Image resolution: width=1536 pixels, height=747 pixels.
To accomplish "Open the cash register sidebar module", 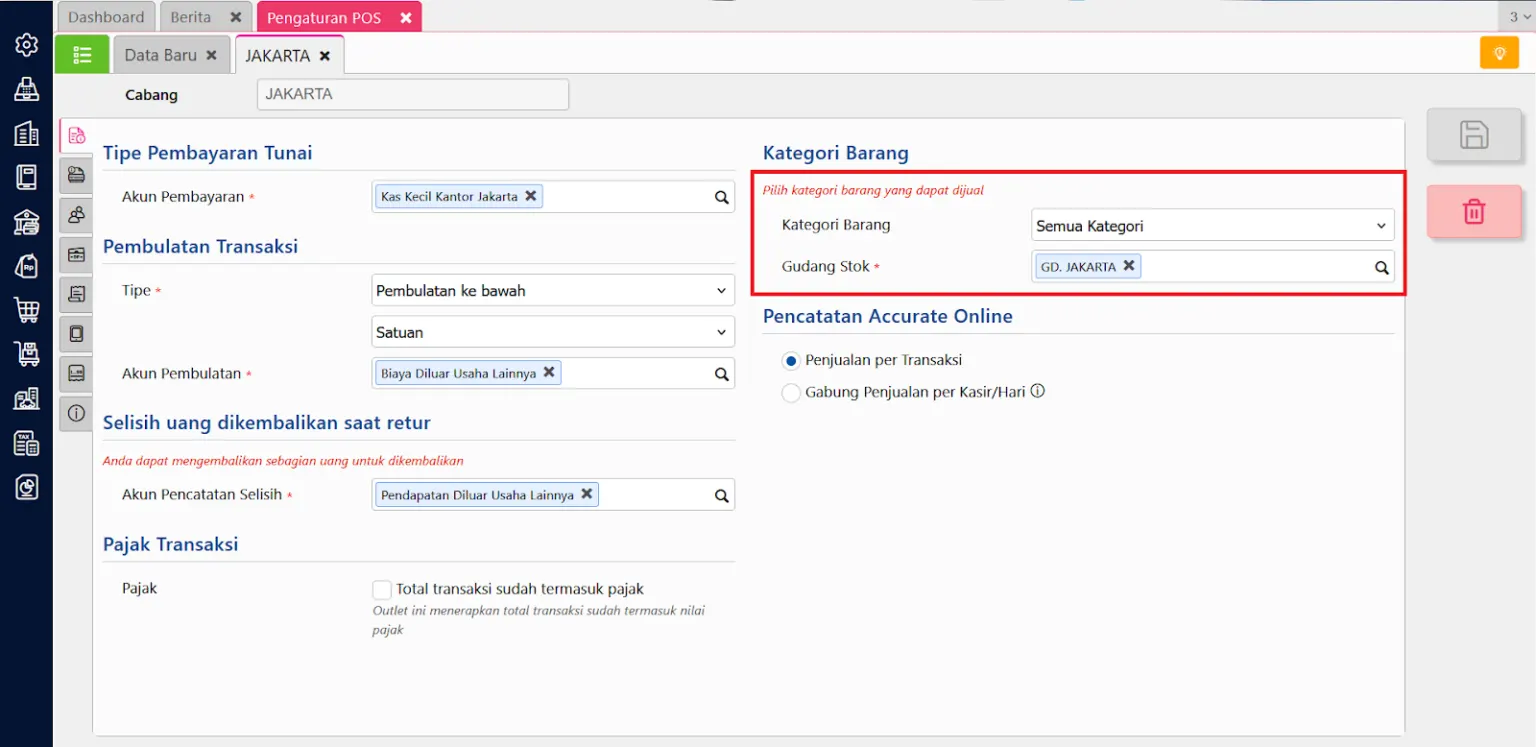I will 26,89.
